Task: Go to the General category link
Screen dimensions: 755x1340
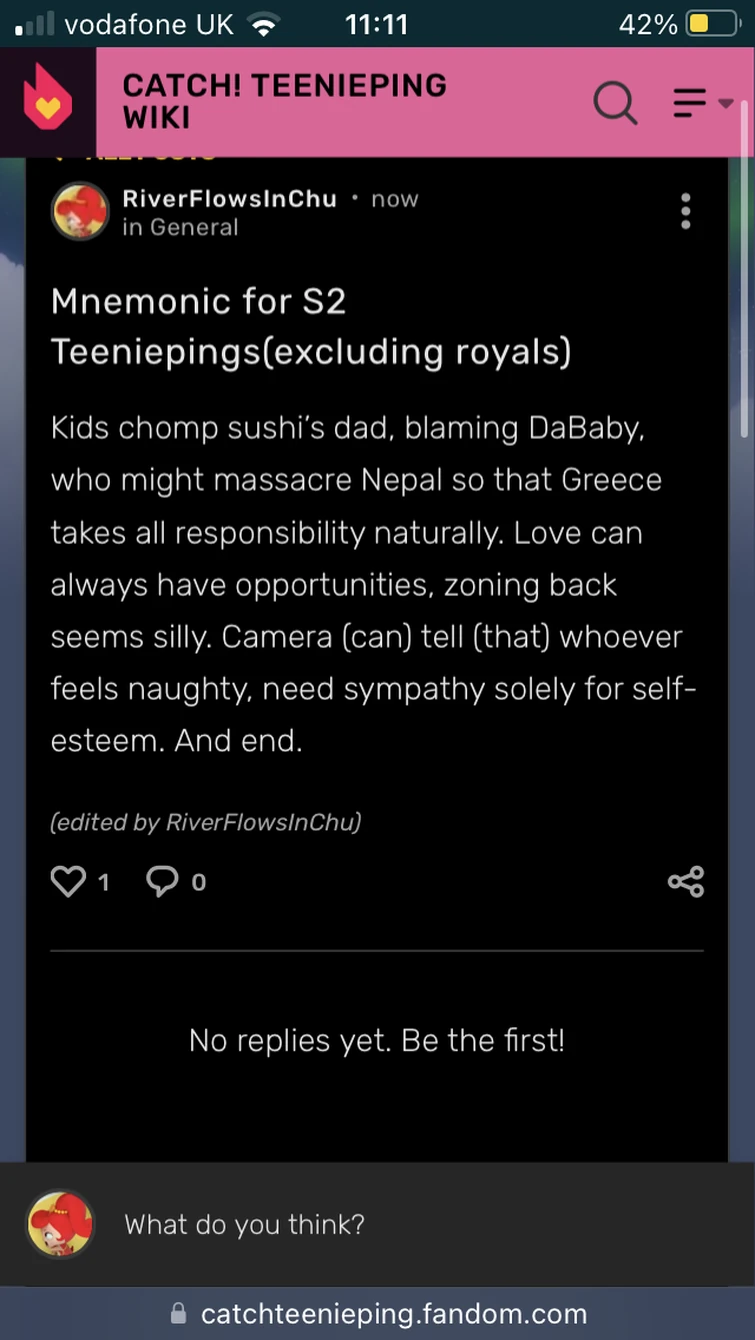Action: point(193,227)
